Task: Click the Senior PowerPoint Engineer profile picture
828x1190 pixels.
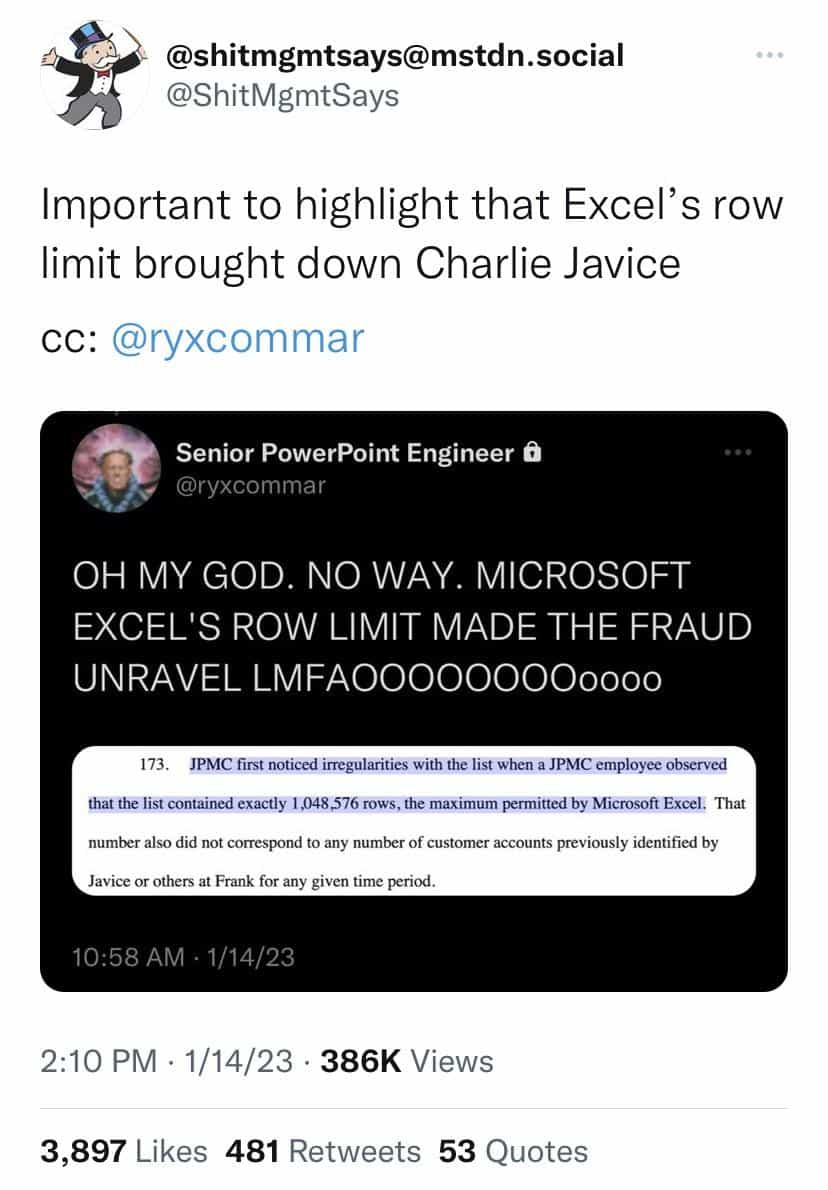Action: click(x=116, y=466)
